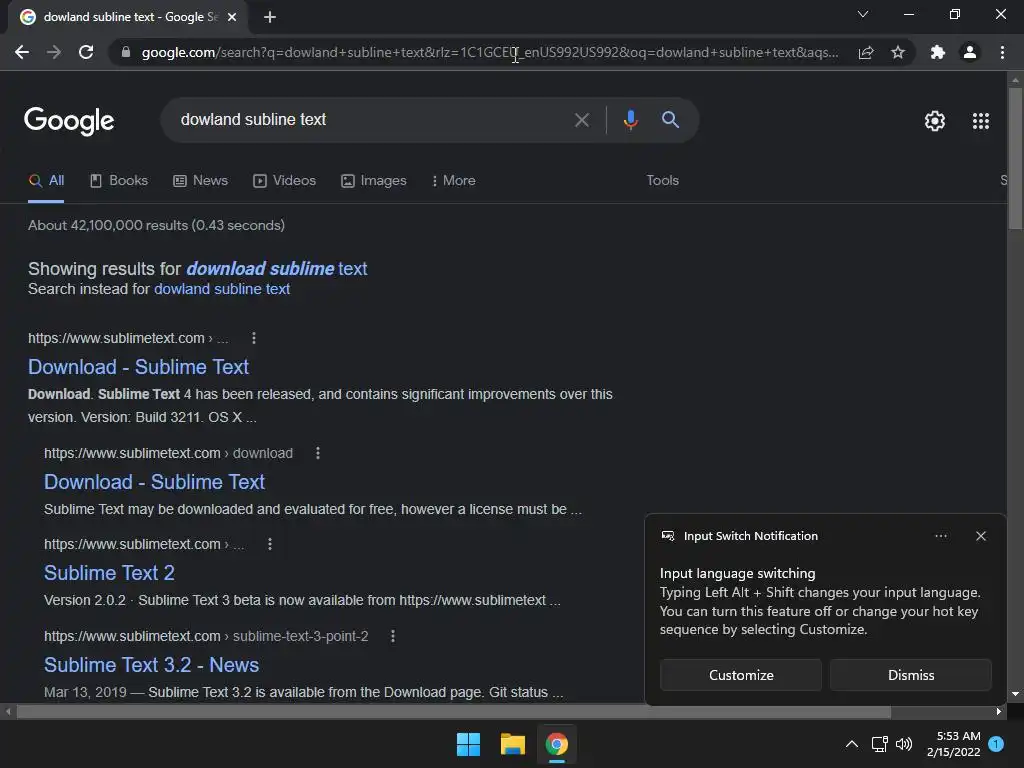
Task: Switch to the Books tab
Action: tap(119, 181)
